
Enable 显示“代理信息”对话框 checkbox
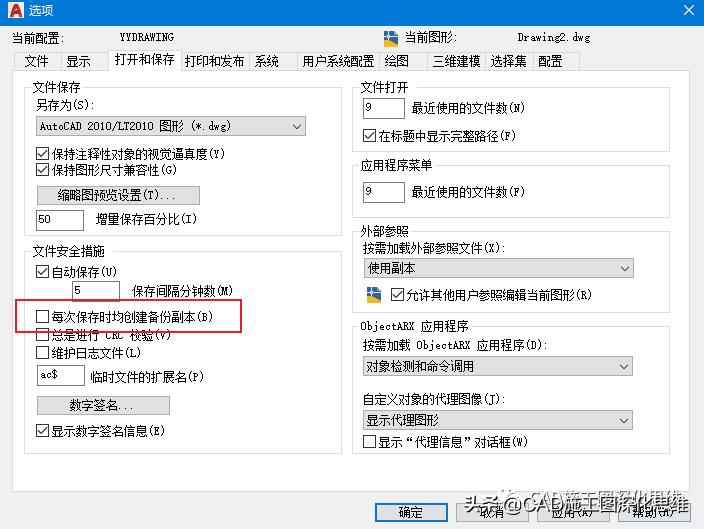[369, 442]
